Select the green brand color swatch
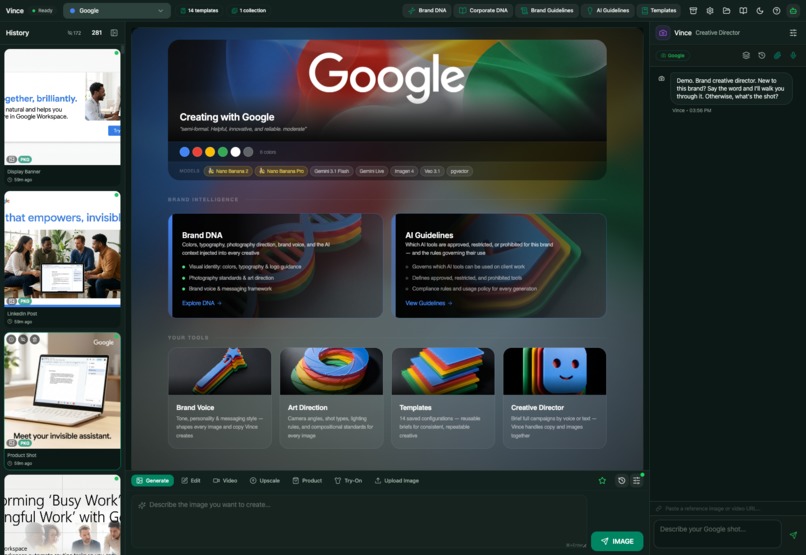Screen dimensions: 806x555 pos(223,152)
